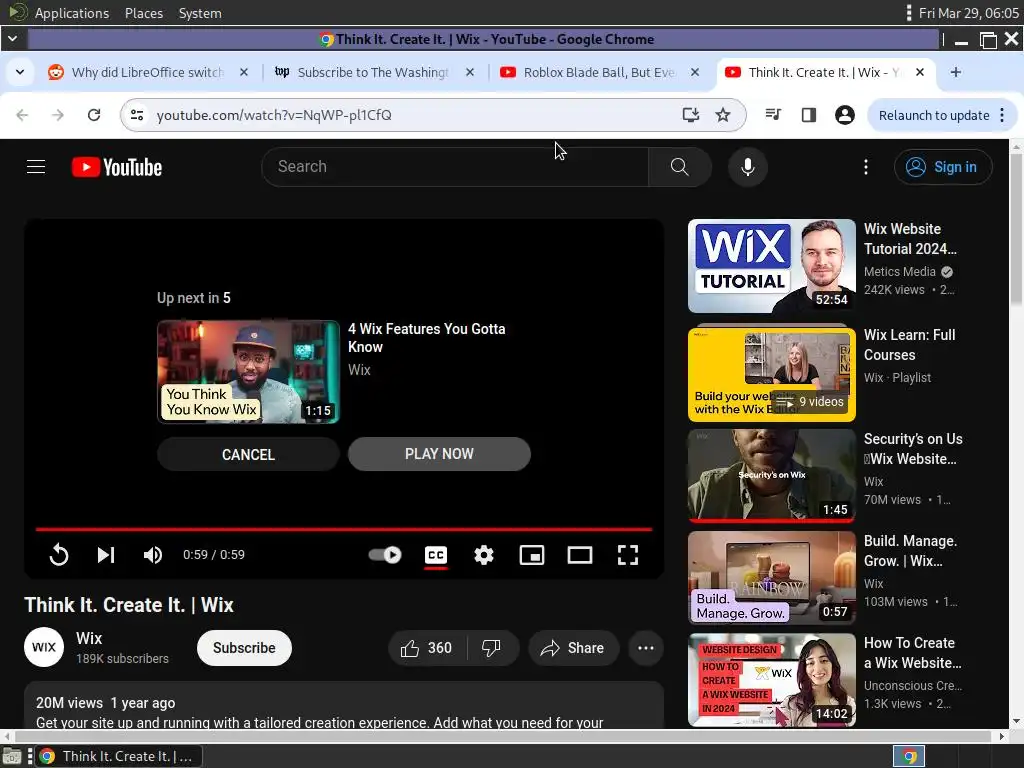1024x768 pixels.
Task: Open Wix Website Tutorial 2024 thumbnail
Action: click(x=771, y=266)
